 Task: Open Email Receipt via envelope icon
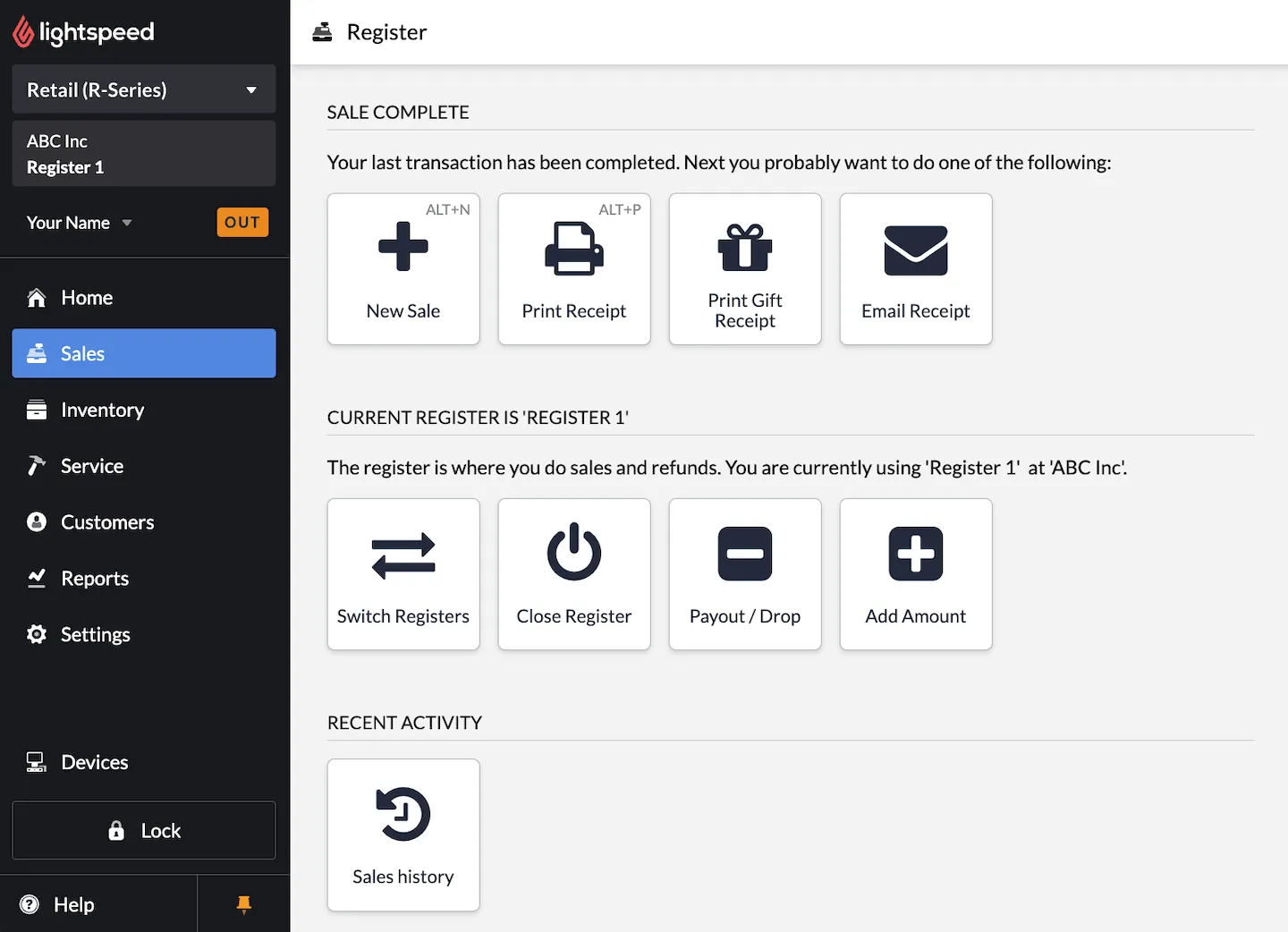[x=916, y=250]
